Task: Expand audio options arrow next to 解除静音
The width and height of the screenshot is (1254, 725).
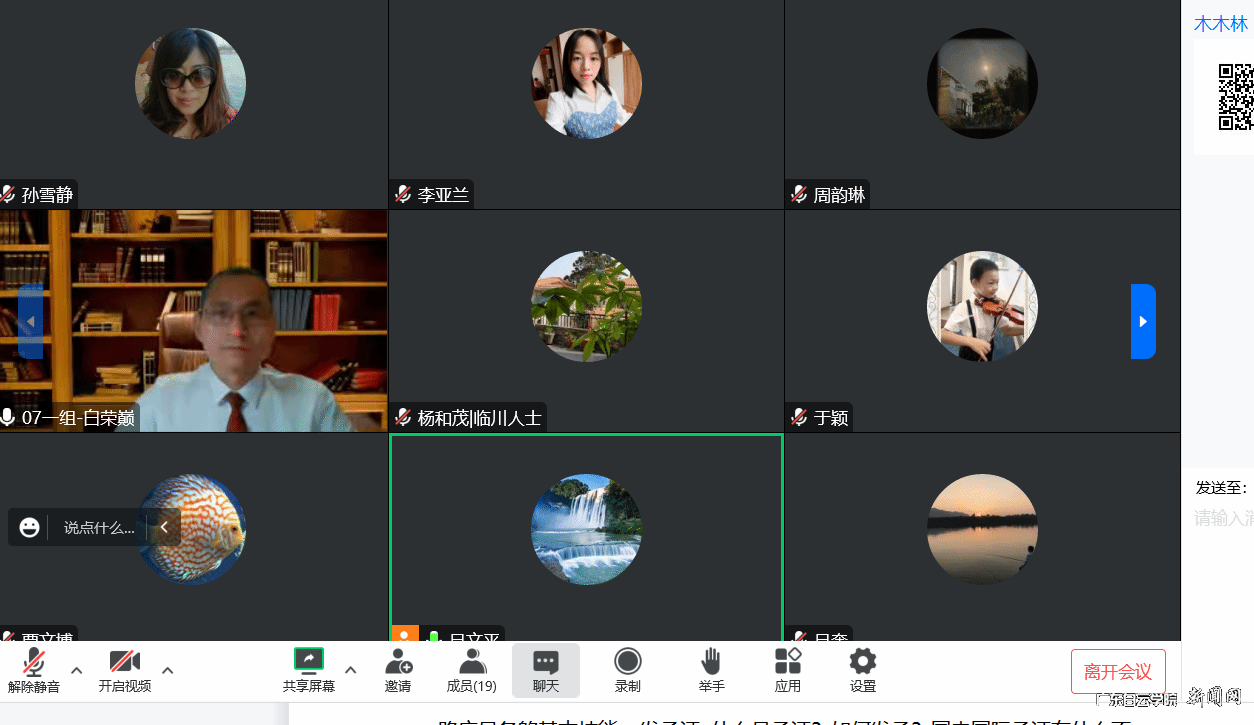Action: pos(77,670)
